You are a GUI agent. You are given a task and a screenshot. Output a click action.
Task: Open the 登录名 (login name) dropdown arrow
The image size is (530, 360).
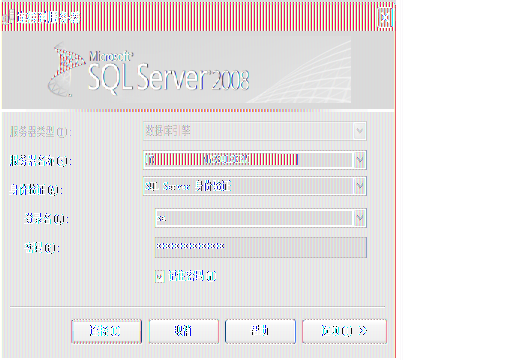[x=360, y=218]
